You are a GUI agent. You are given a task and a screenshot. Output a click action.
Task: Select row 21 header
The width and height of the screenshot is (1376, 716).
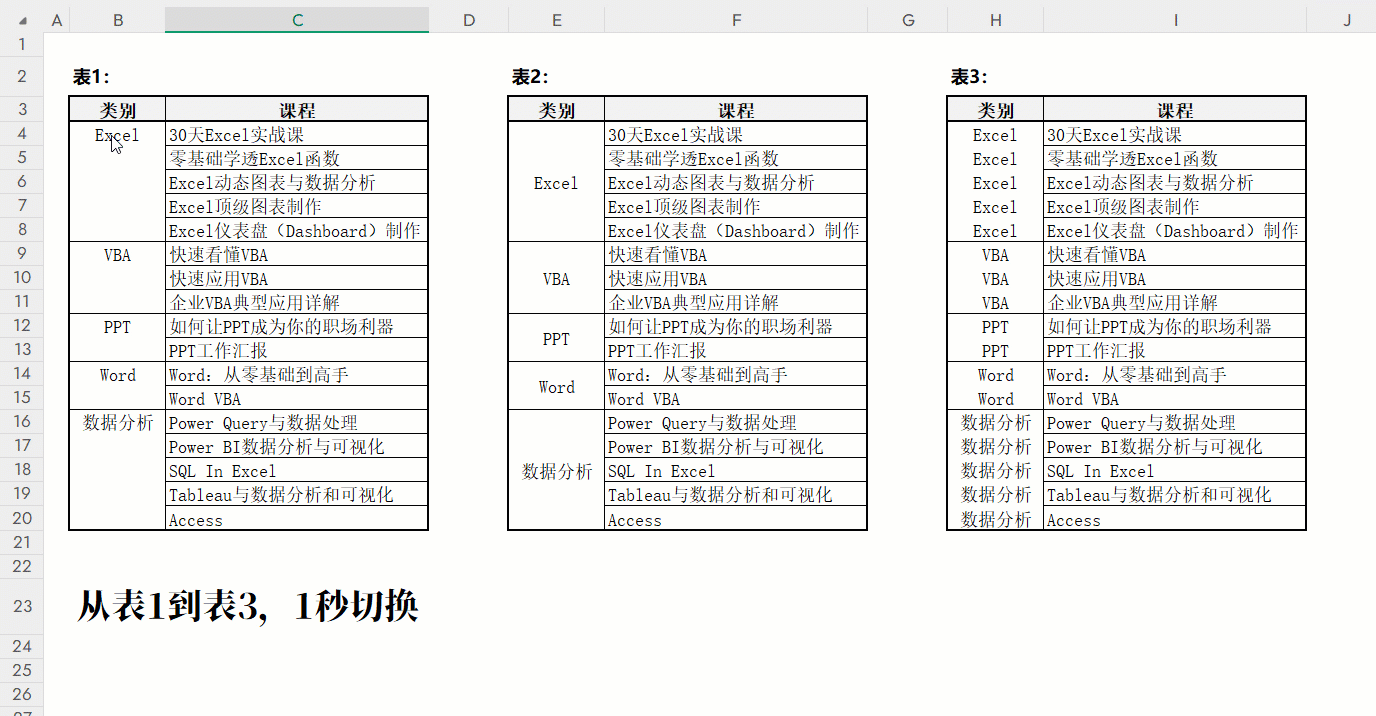(x=22, y=542)
